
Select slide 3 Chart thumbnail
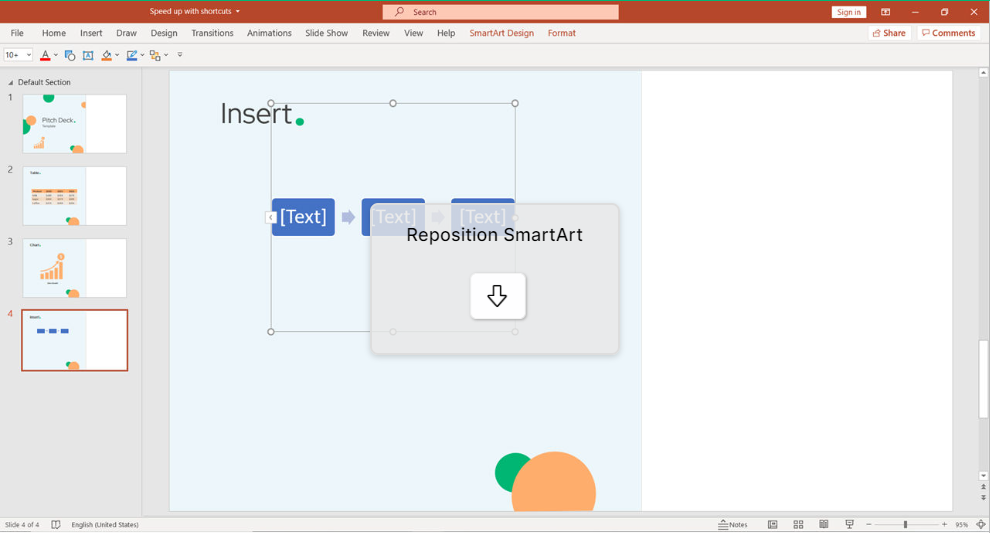[x=75, y=268]
